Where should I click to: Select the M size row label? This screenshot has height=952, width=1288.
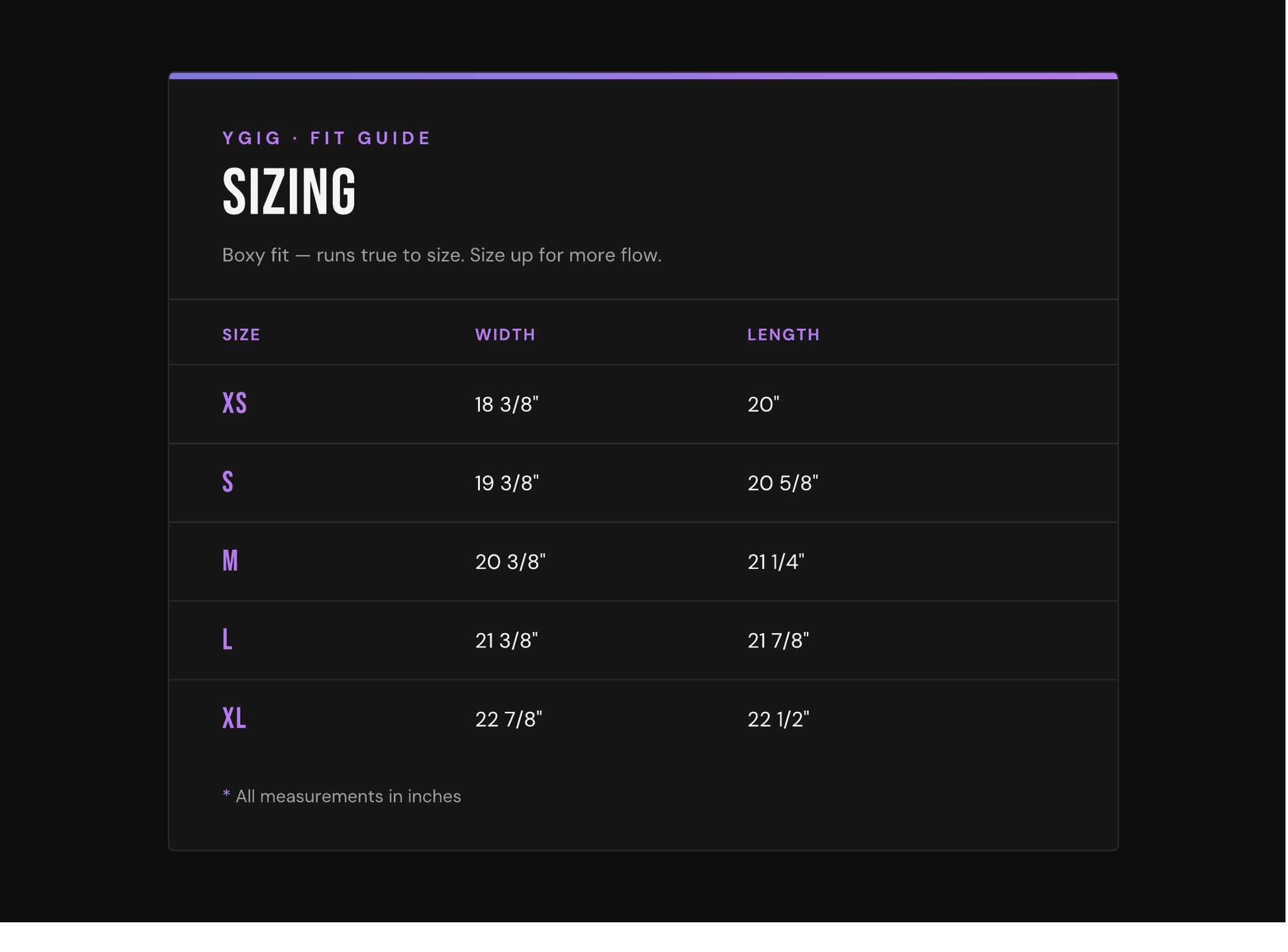230,561
